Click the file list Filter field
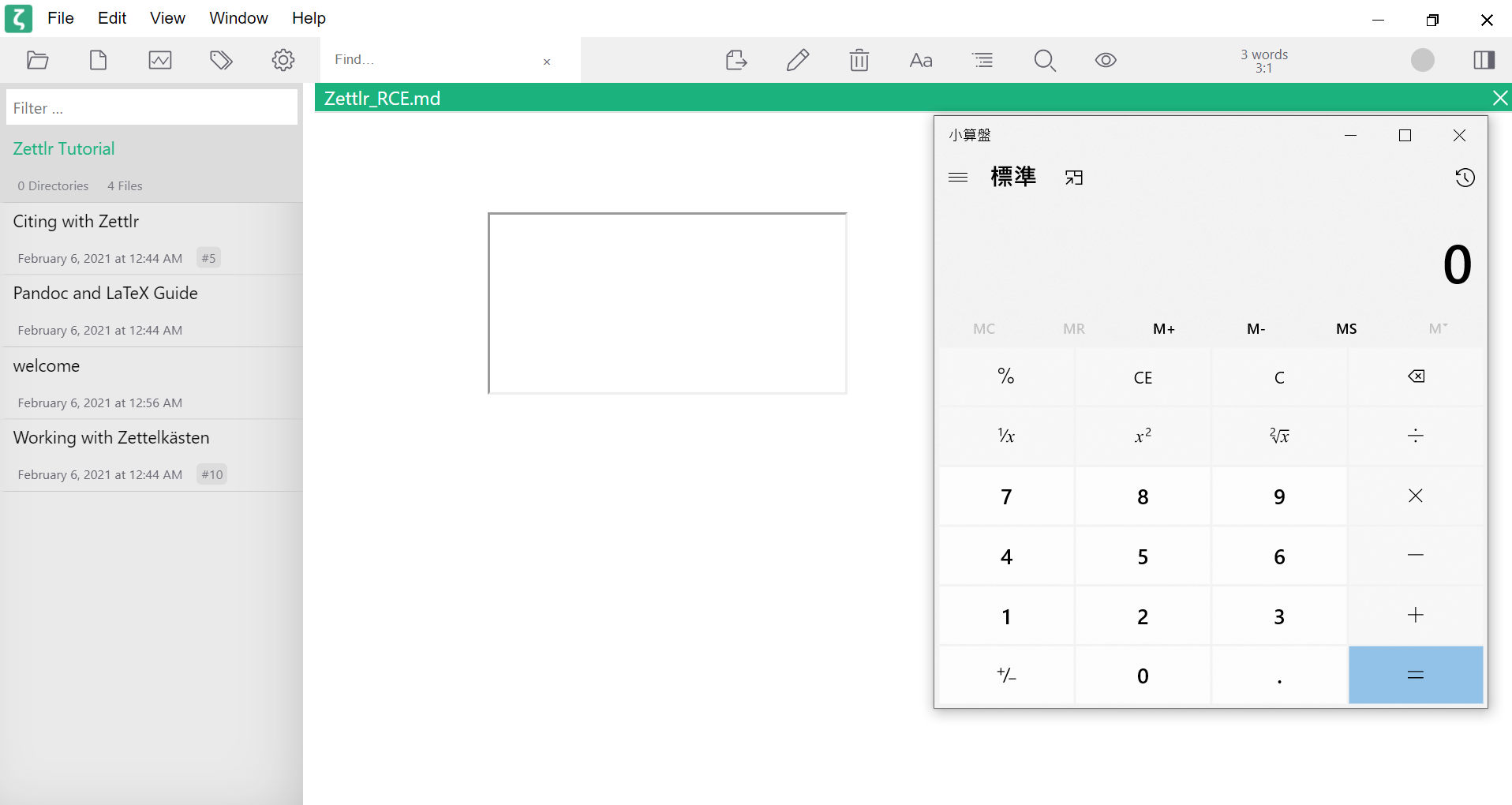Screen dimensions: 1512x805 pyautogui.click(x=152, y=107)
